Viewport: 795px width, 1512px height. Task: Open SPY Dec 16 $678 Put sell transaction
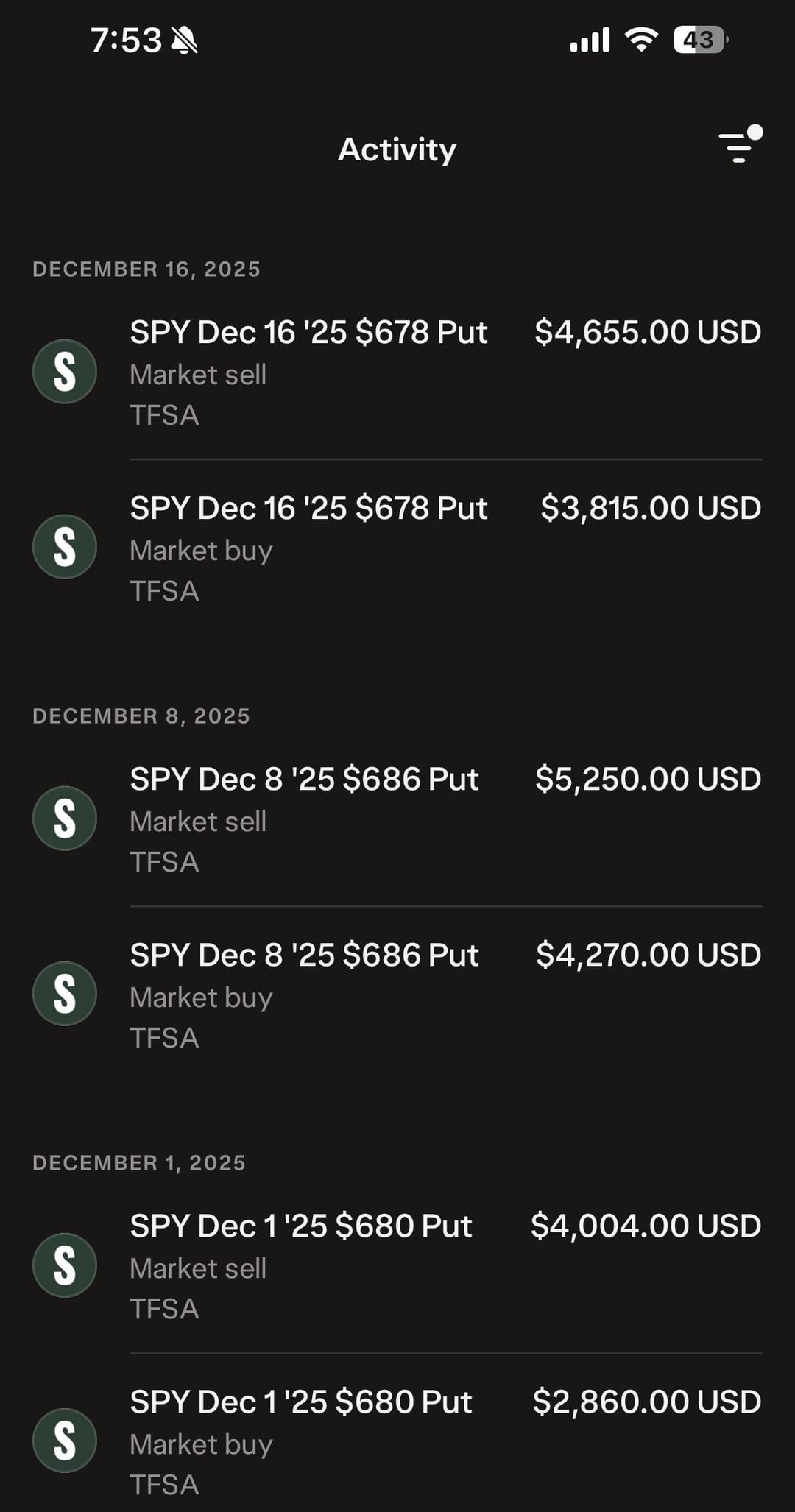[308, 333]
